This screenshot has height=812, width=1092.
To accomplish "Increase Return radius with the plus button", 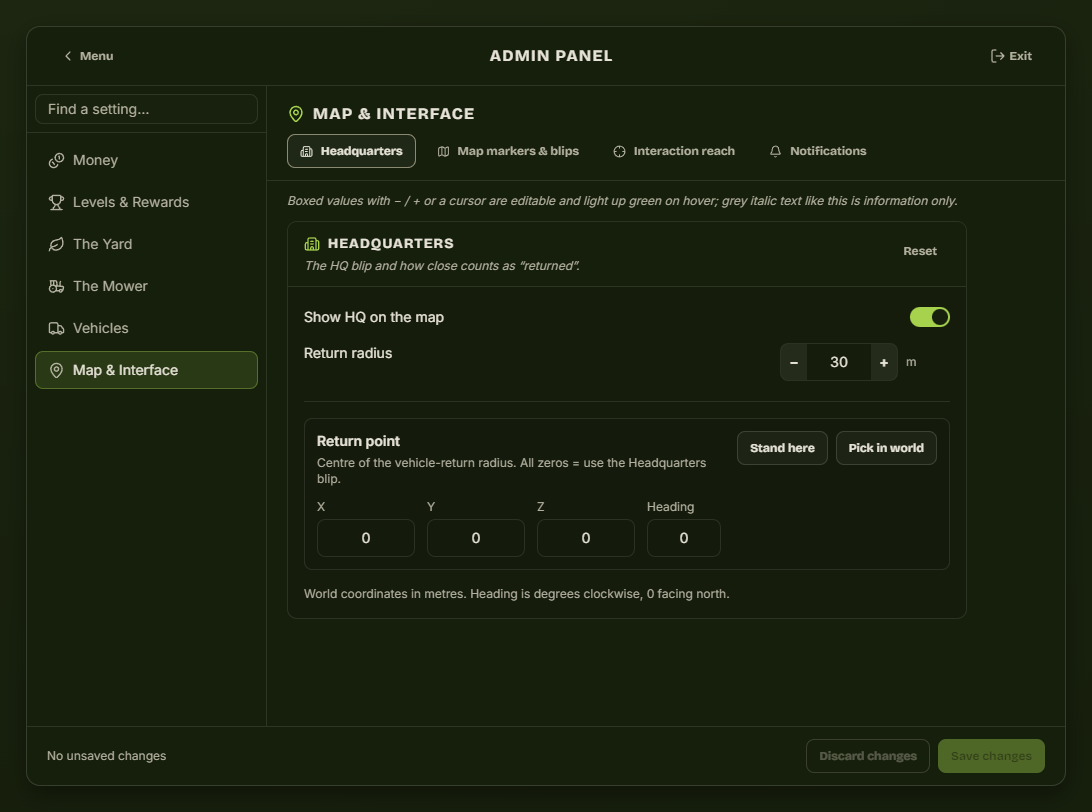I will coord(884,362).
